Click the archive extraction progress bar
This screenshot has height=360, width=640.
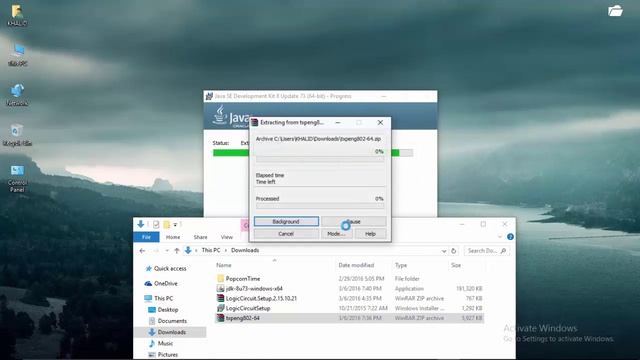320,160
